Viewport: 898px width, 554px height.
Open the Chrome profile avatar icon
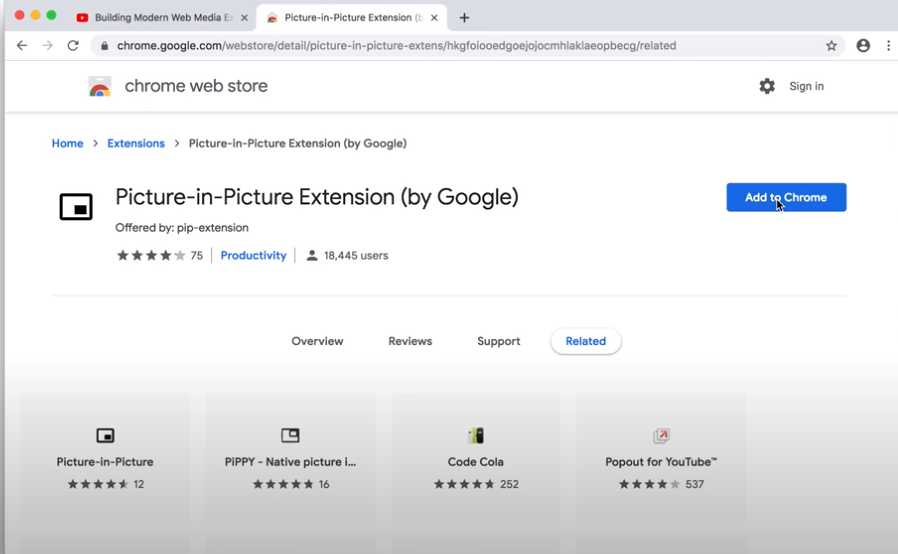863,45
